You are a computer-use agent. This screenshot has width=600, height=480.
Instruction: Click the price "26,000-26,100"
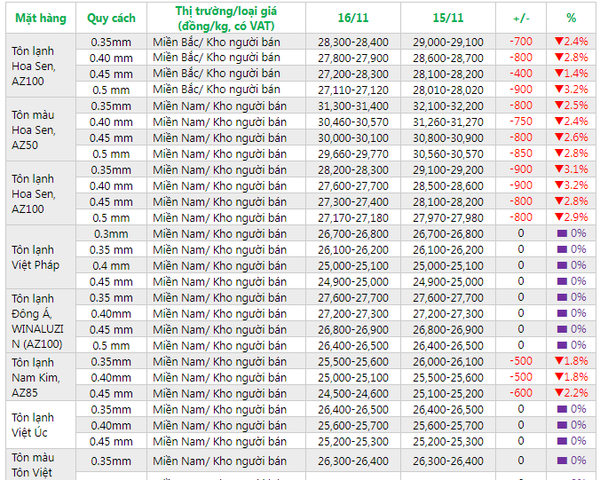click(x=448, y=362)
